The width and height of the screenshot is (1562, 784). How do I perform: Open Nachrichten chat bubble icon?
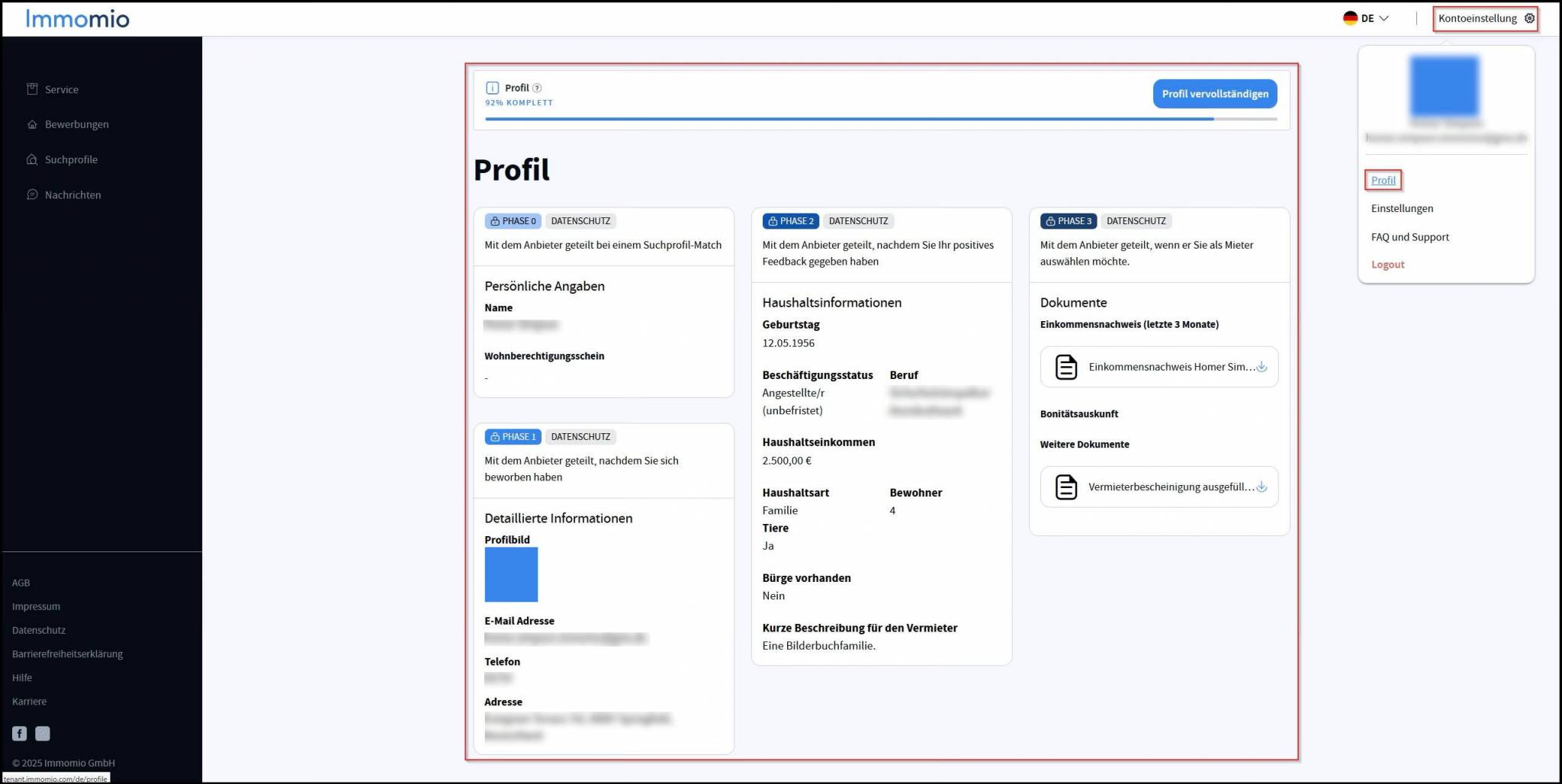click(x=32, y=194)
